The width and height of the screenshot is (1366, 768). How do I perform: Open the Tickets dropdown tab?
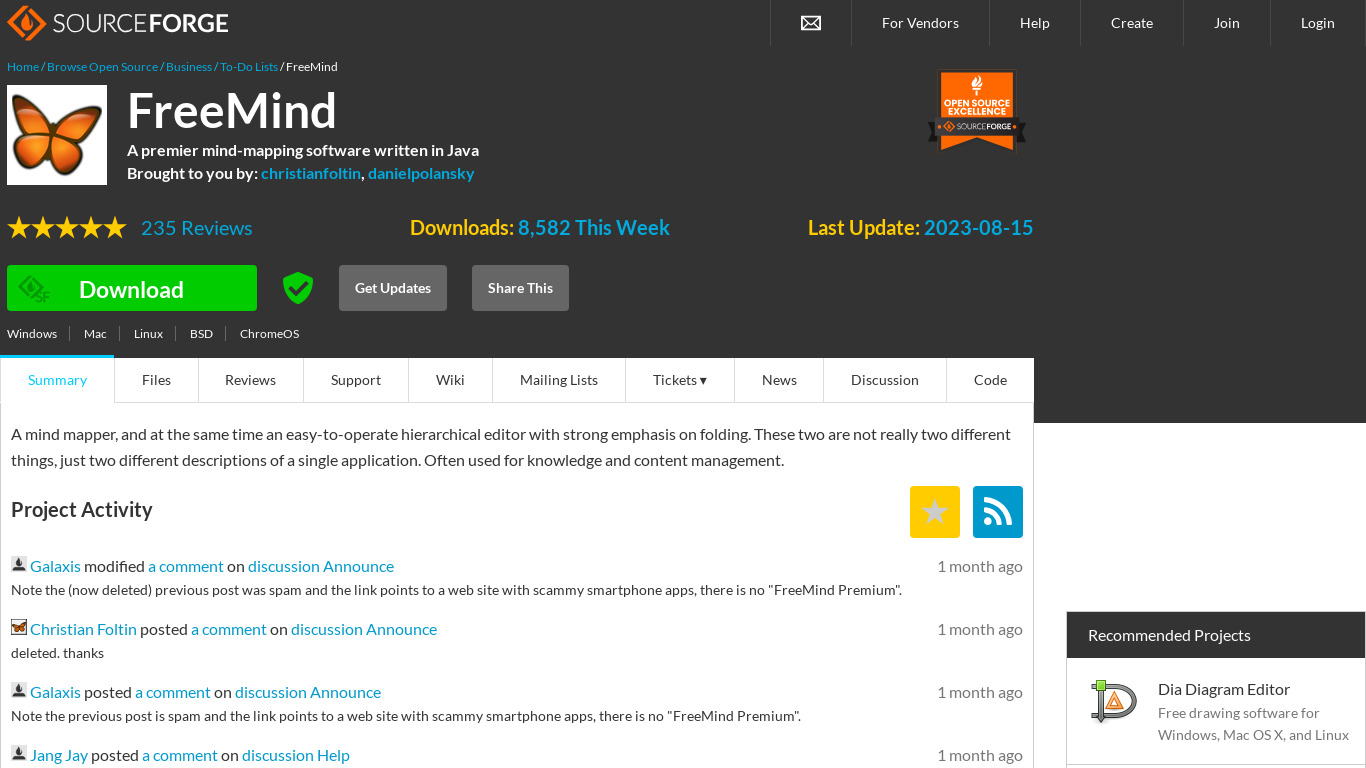point(680,380)
